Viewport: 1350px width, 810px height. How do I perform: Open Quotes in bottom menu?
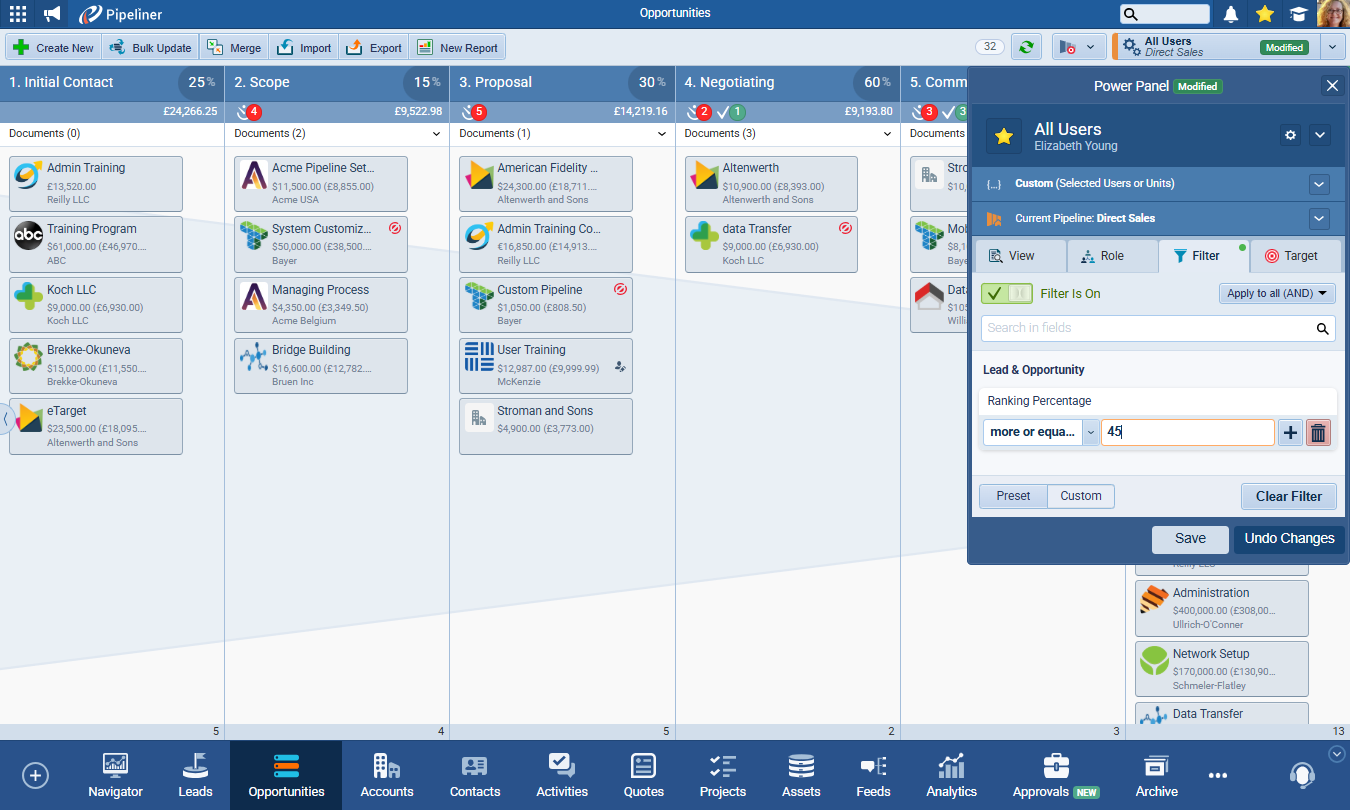644,775
